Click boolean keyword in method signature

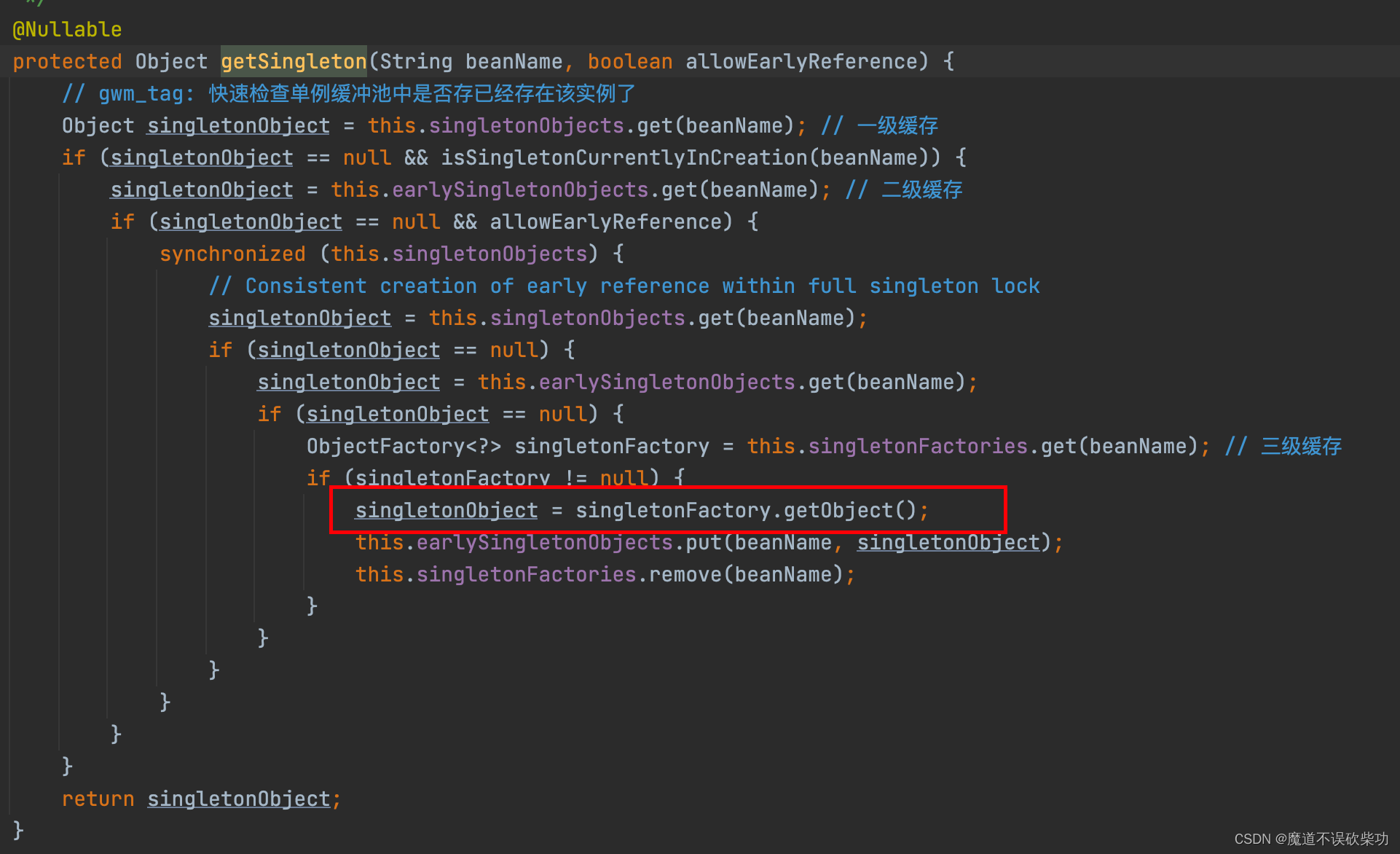click(629, 61)
